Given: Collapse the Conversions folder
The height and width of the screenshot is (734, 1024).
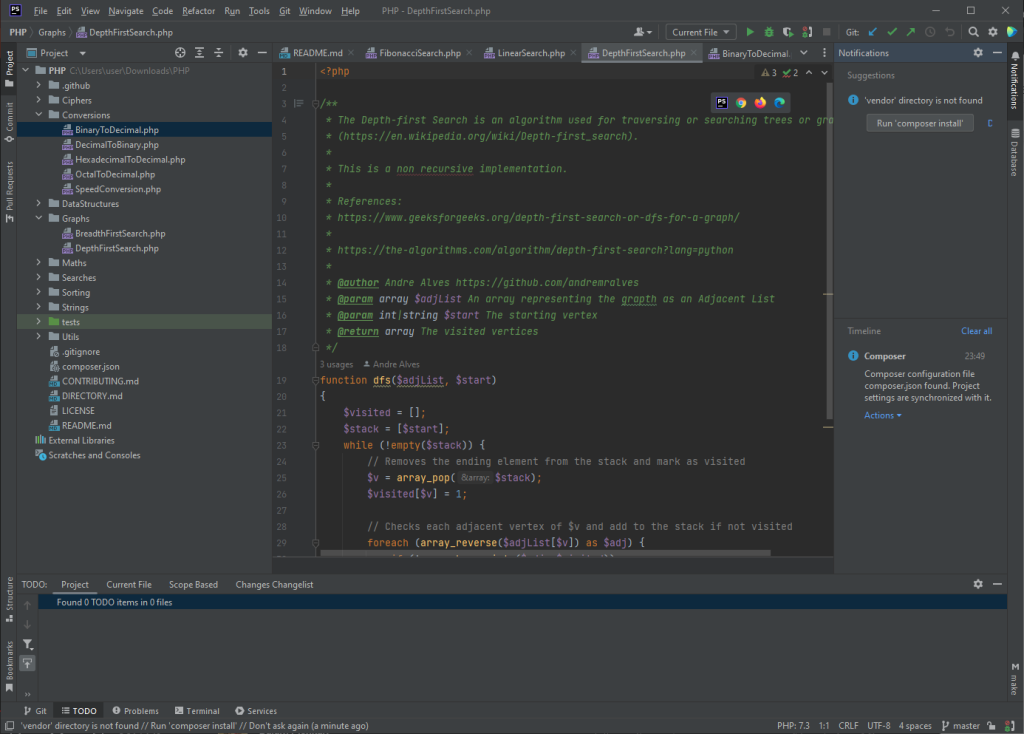Looking at the screenshot, I should (39, 115).
